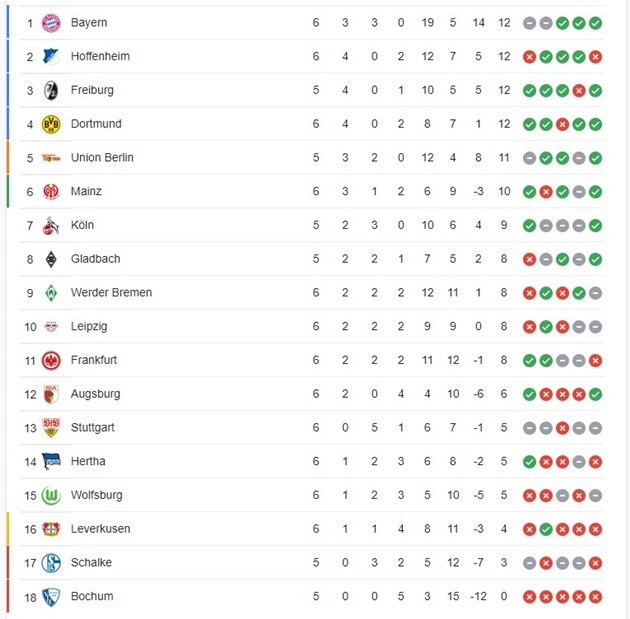Click Bayern's most recent win indicator

(x=596, y=23)
